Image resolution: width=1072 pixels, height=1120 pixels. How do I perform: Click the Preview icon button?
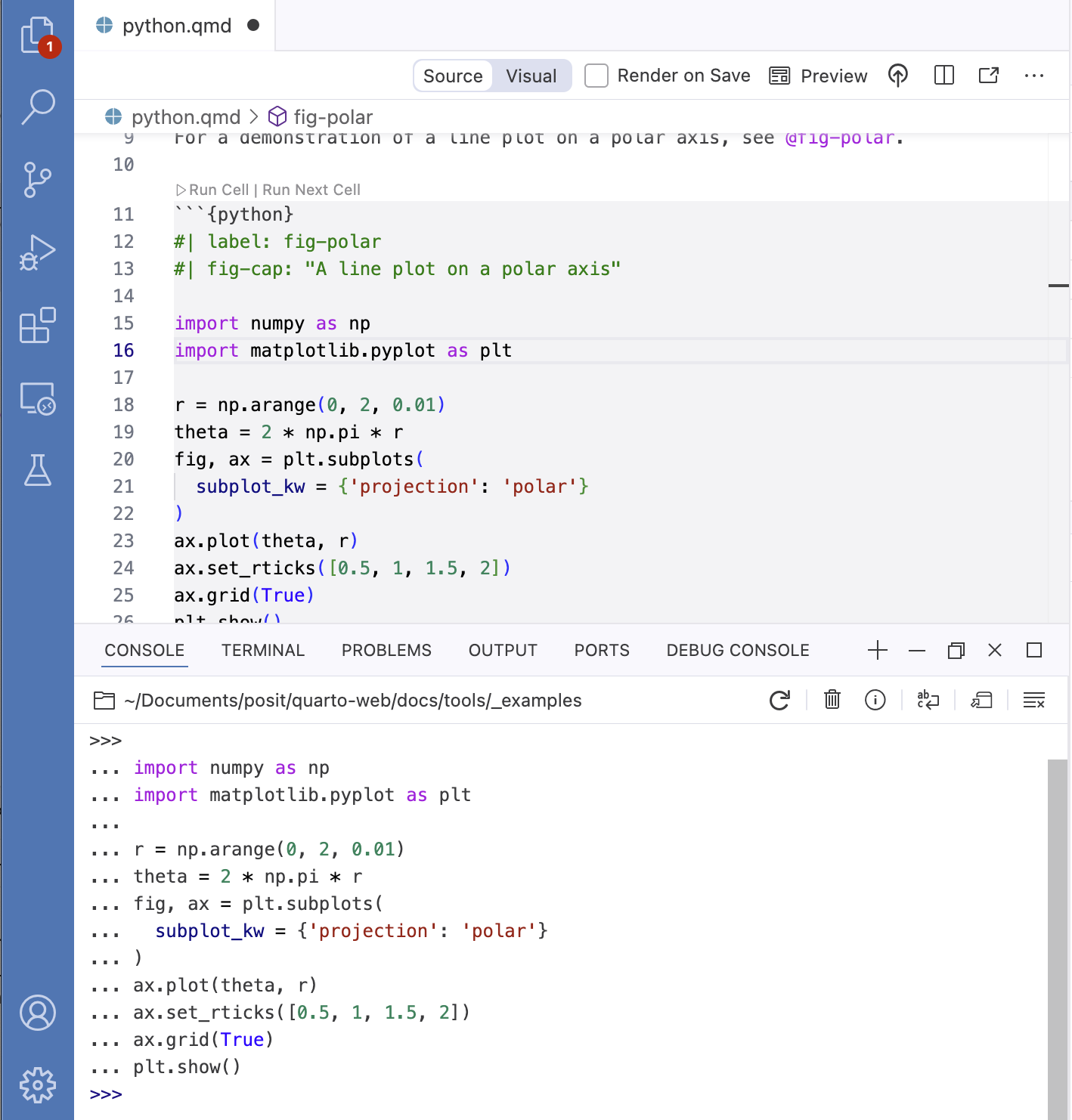pyautogui.click(x=779, y=76)
